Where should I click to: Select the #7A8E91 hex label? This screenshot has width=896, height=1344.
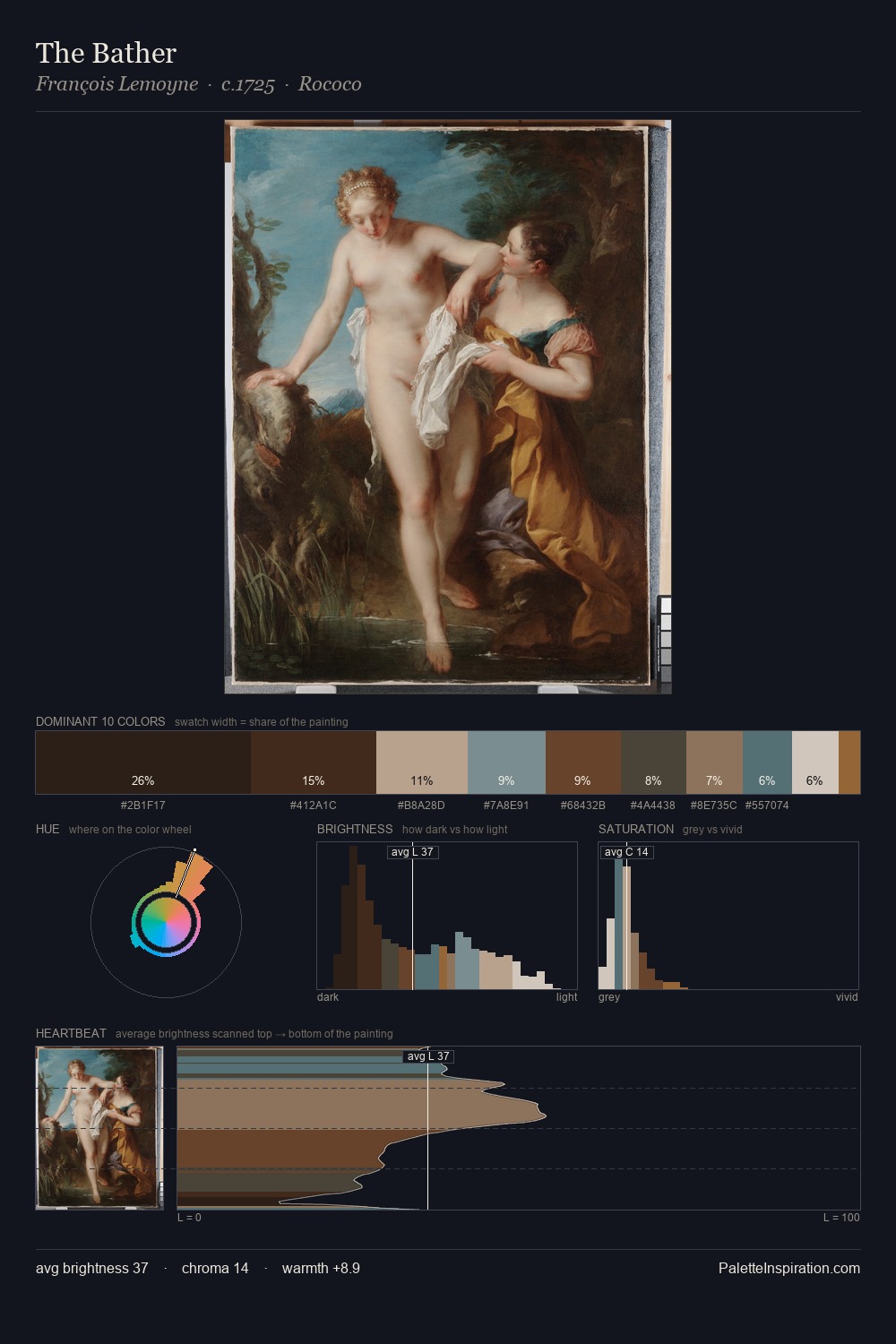[x=507, y=806]
